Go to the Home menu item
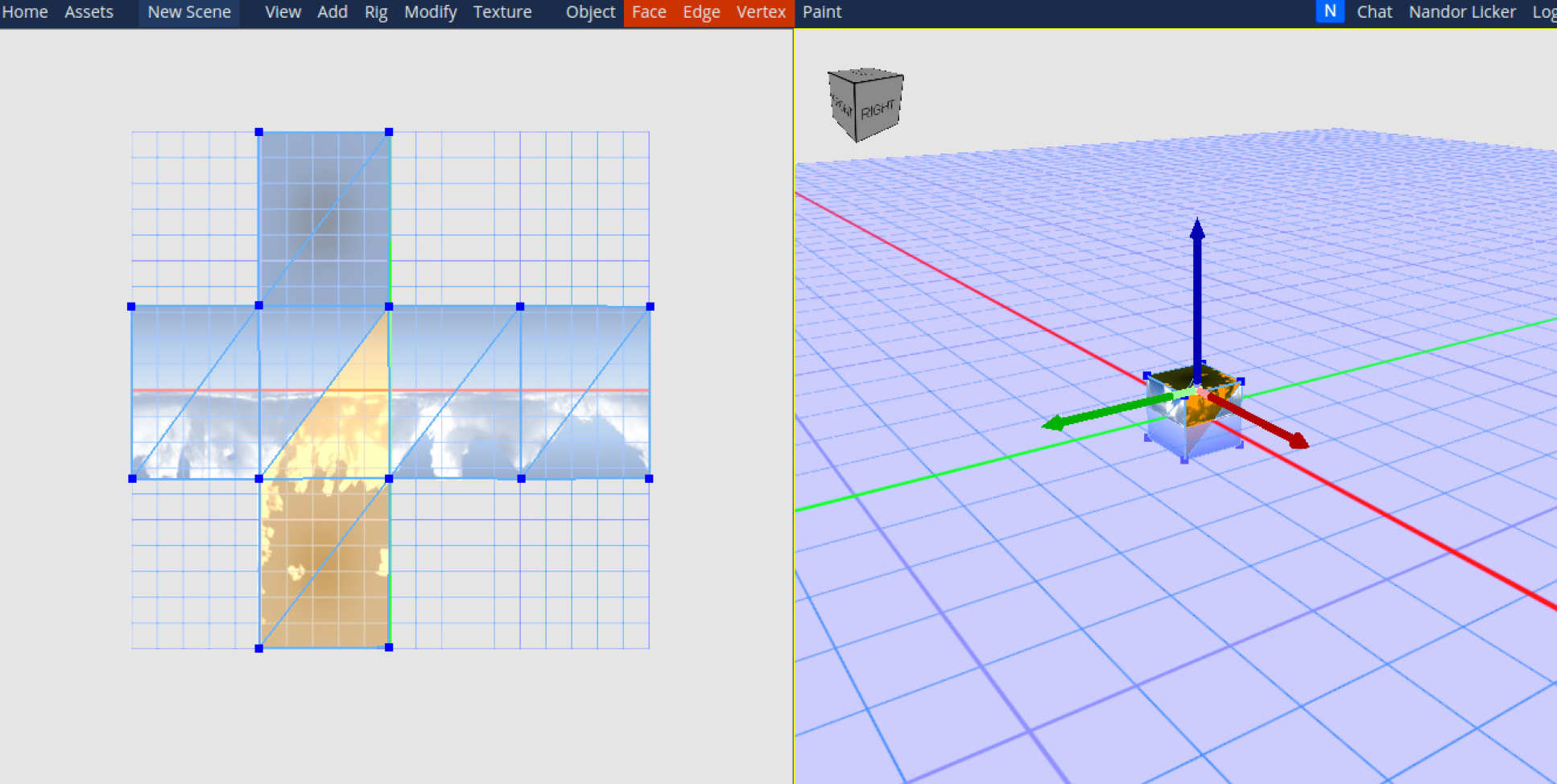 [25, 12]
